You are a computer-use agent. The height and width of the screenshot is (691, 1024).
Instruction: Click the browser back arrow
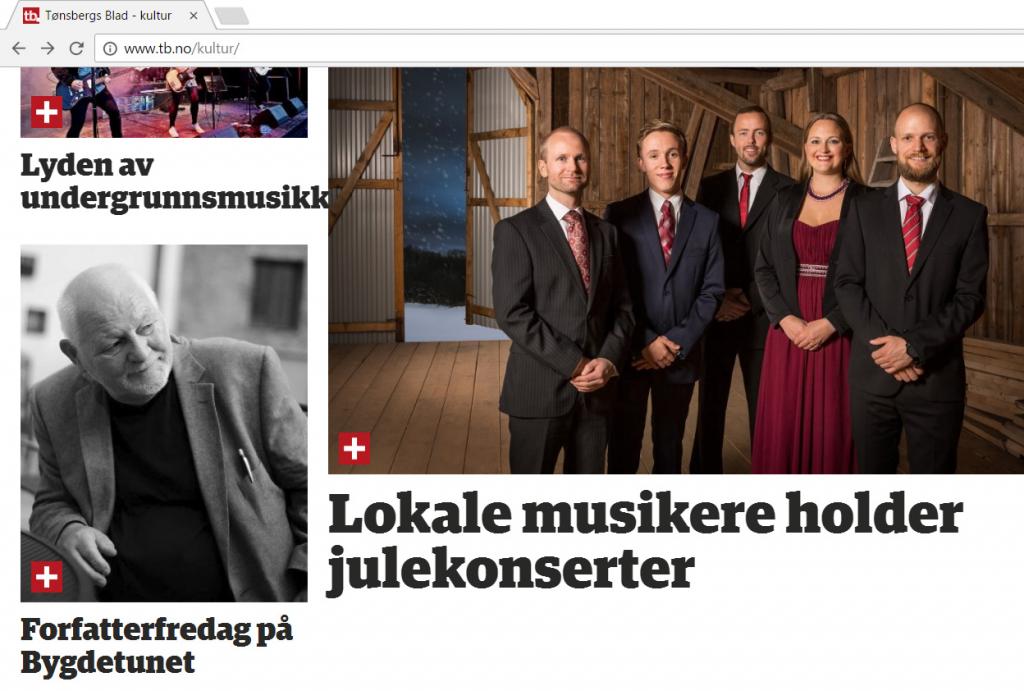click(19, 48)
